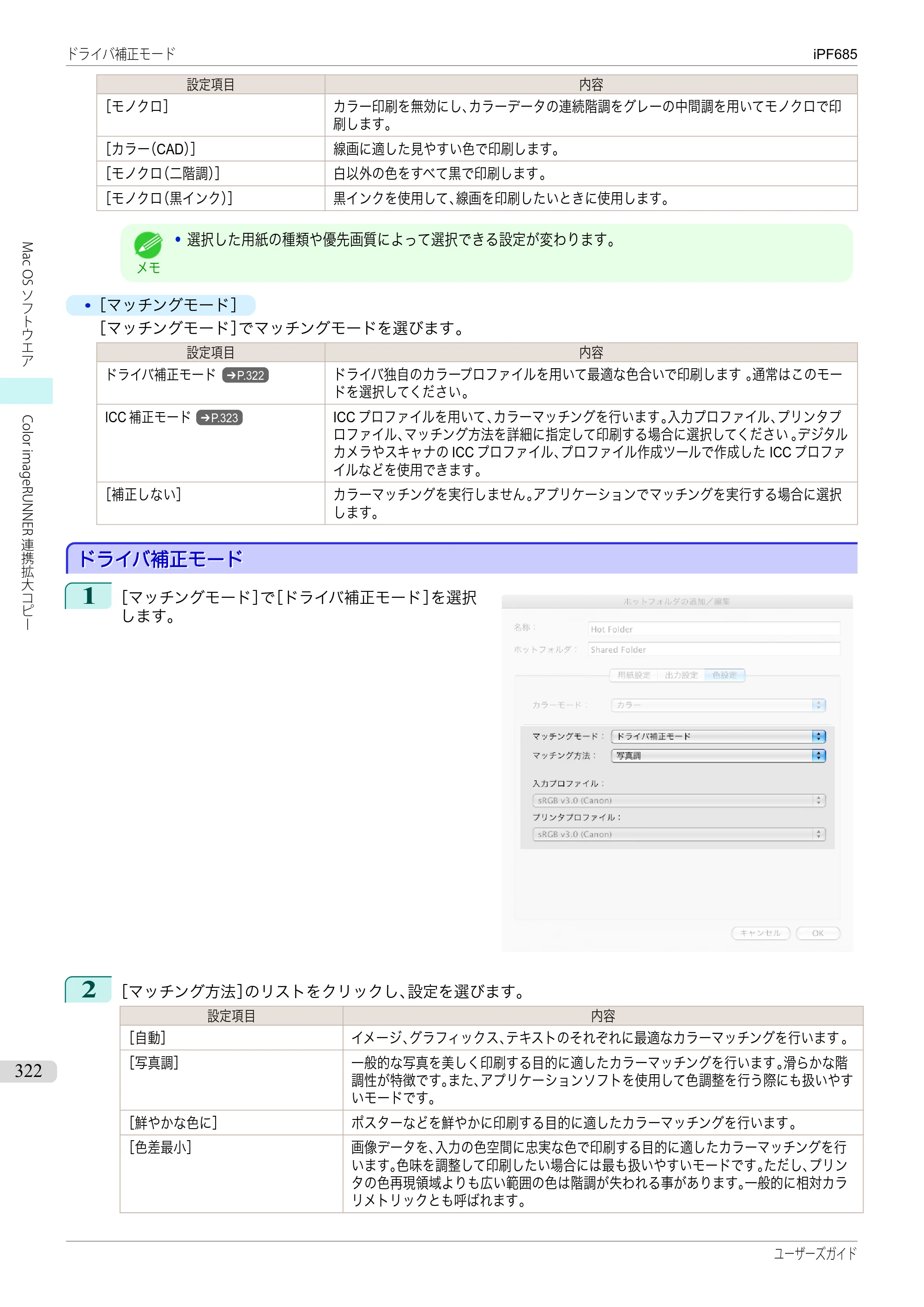Select the [鮮やかな色に] table cell
The width and height of the screenshot is (924, 1307).
coord(231,1123)
